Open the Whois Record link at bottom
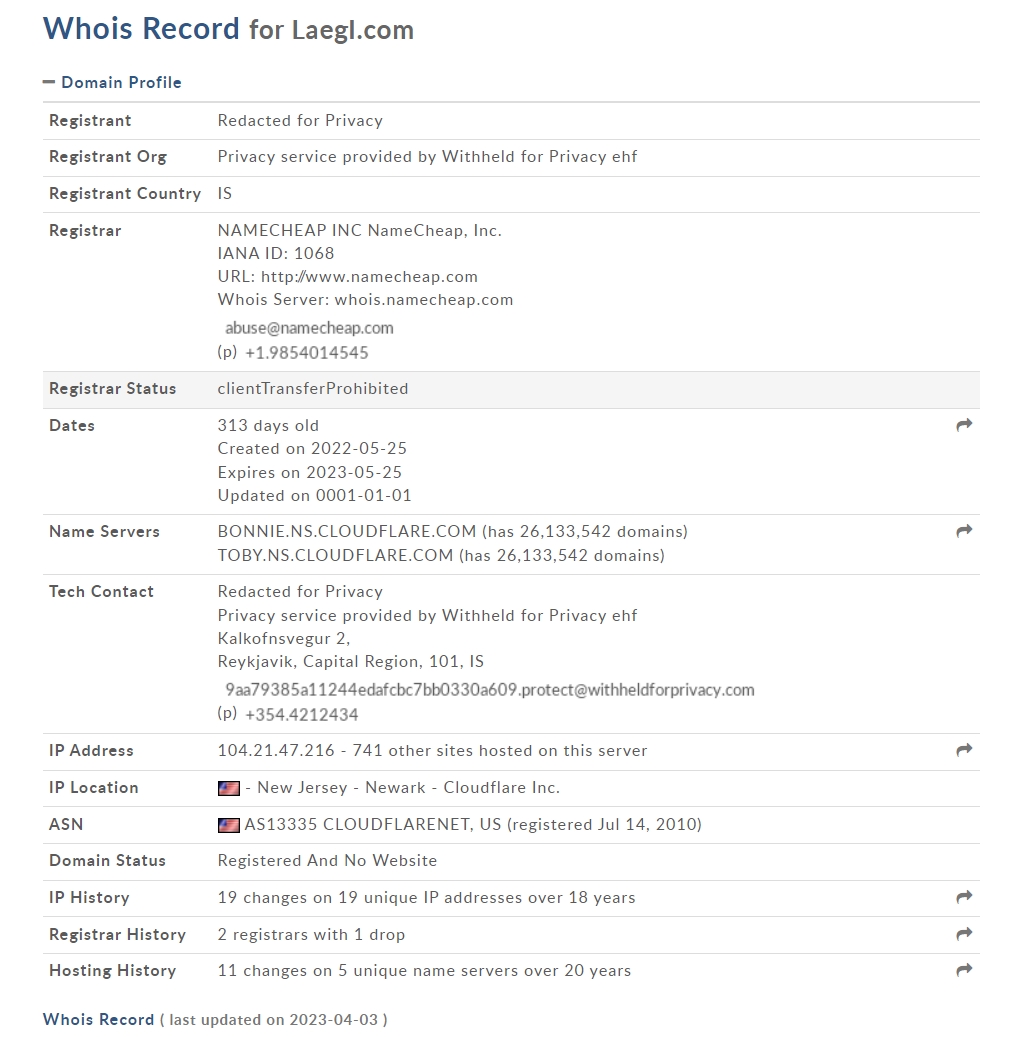The height and width of the screenshot is (1037, 1011). click(99, 1019)
